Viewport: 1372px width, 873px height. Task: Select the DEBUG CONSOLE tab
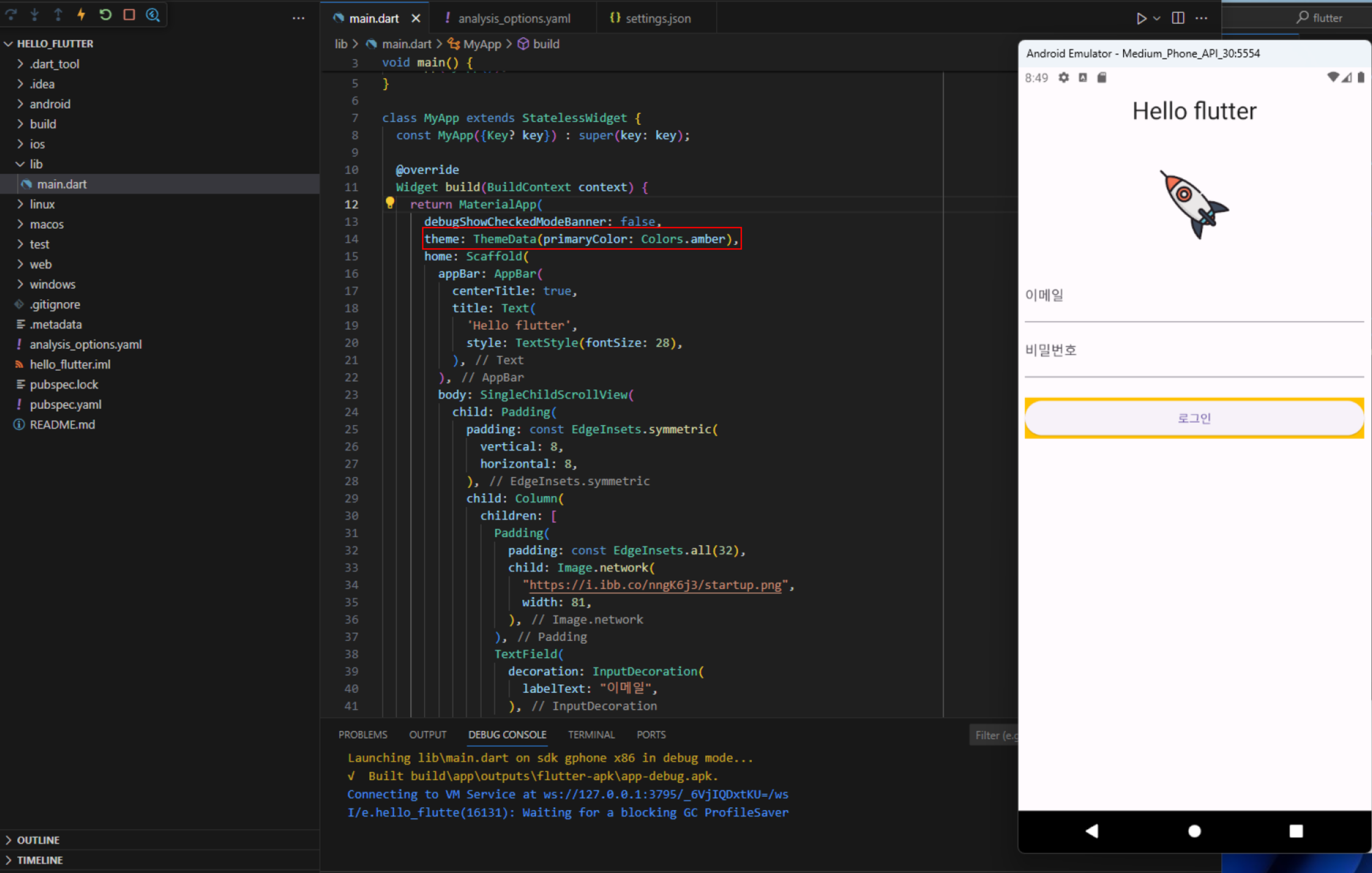tap(507, 735)
